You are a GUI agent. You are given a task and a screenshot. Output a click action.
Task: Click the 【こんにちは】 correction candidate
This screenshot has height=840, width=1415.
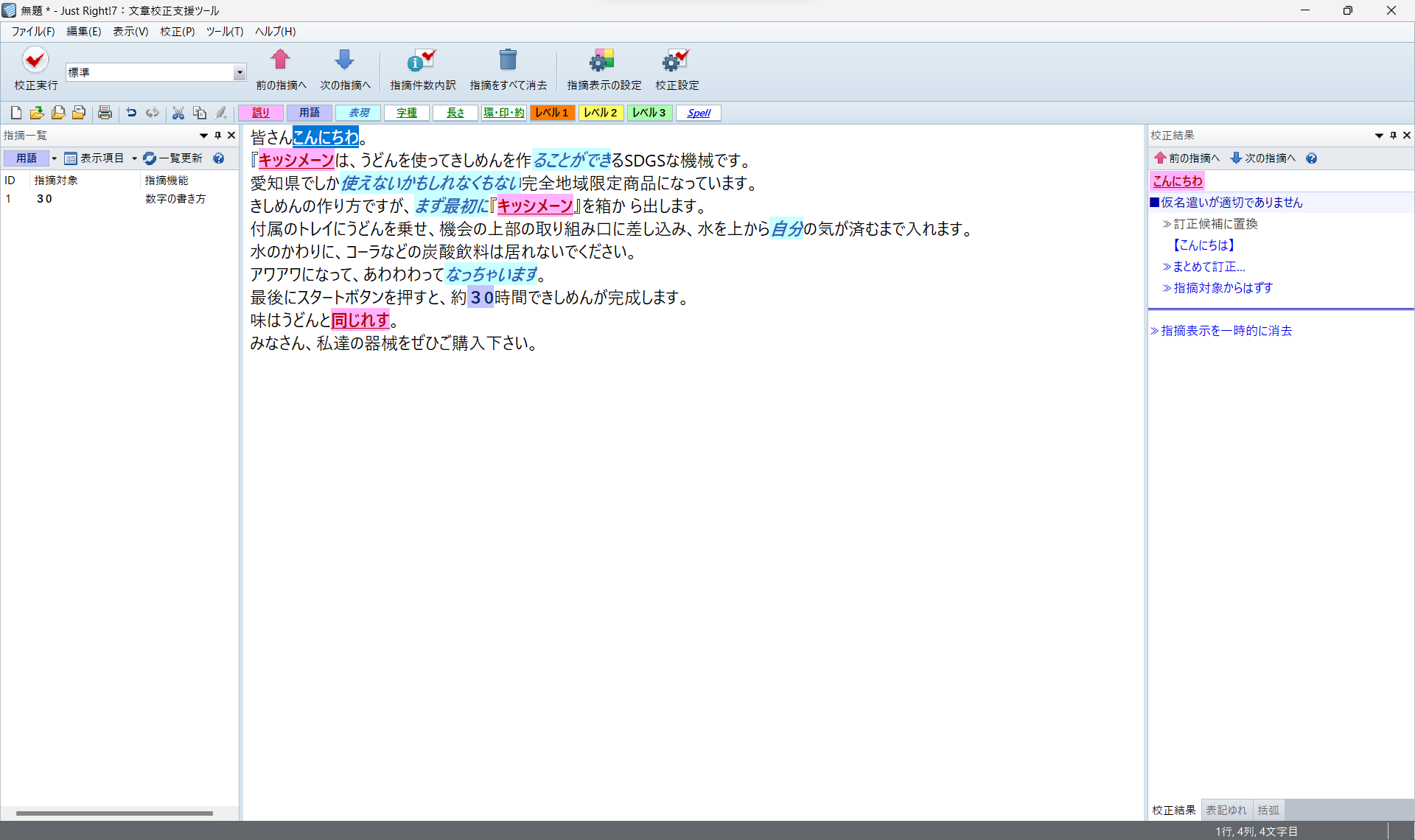click(1203, 245)
